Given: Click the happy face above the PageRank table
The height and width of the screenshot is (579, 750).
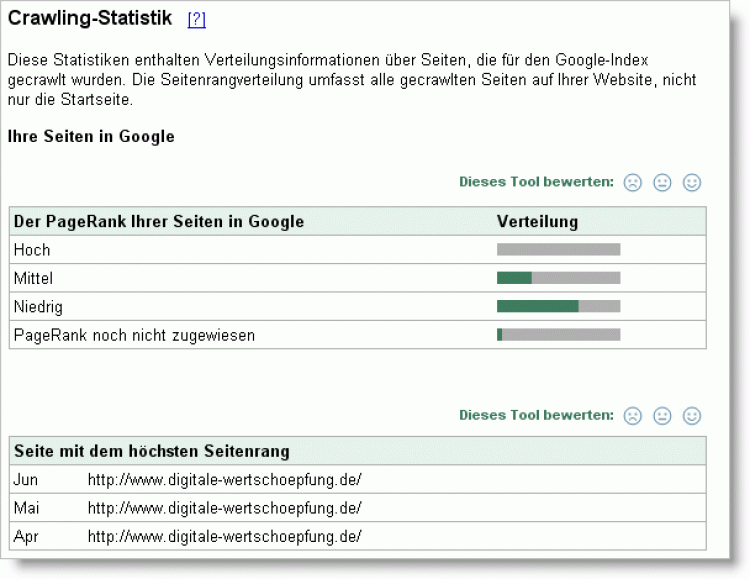Looking at the screenshot, I should pyautogui.click(x=692, y=183).
